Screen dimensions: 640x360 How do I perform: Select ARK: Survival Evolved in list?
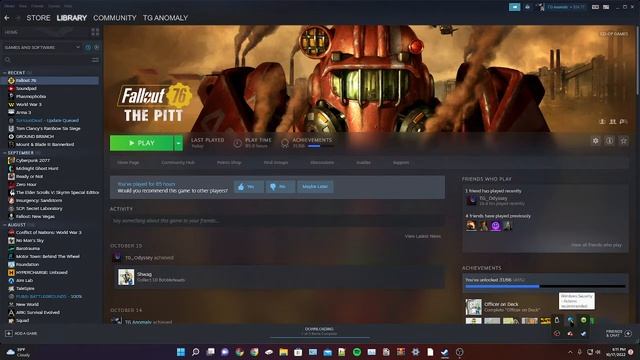38,313
